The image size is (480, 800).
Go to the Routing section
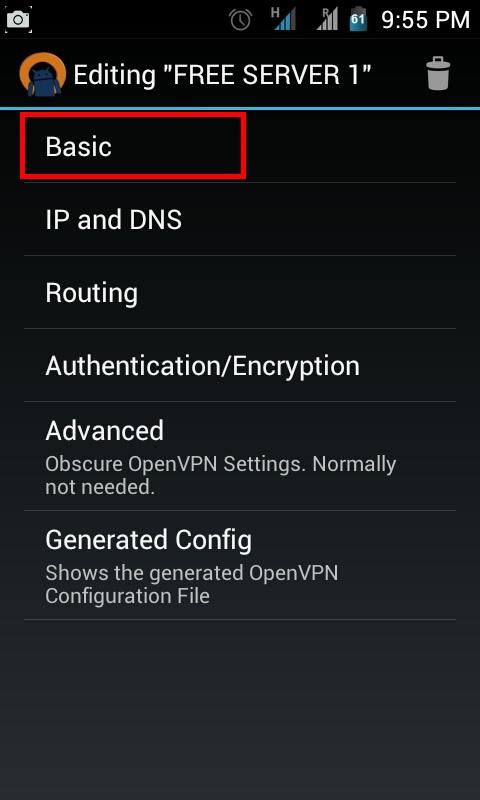(240, 292)
